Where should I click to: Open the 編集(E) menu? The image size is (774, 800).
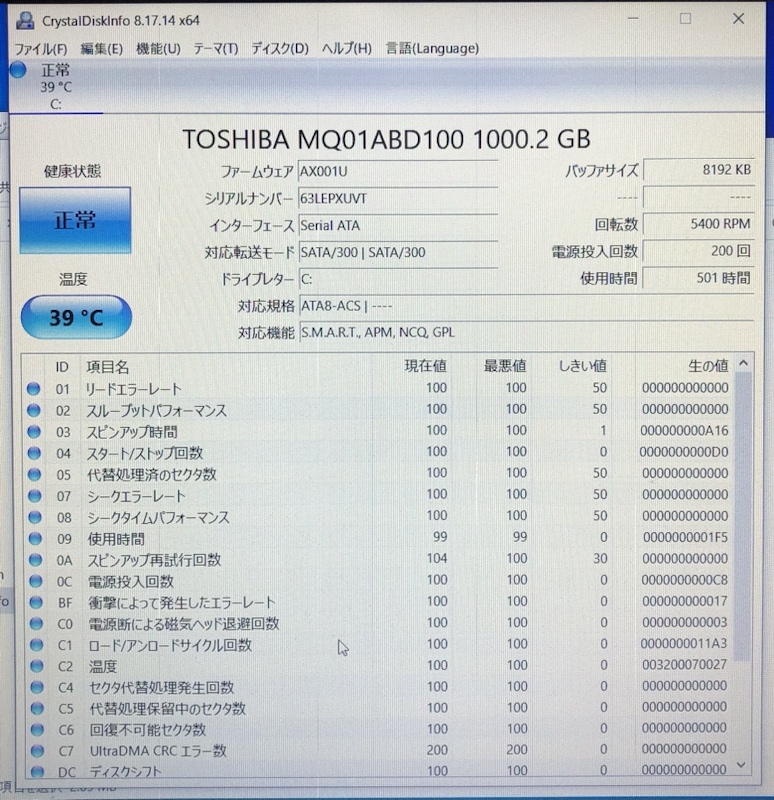point(102,49)
